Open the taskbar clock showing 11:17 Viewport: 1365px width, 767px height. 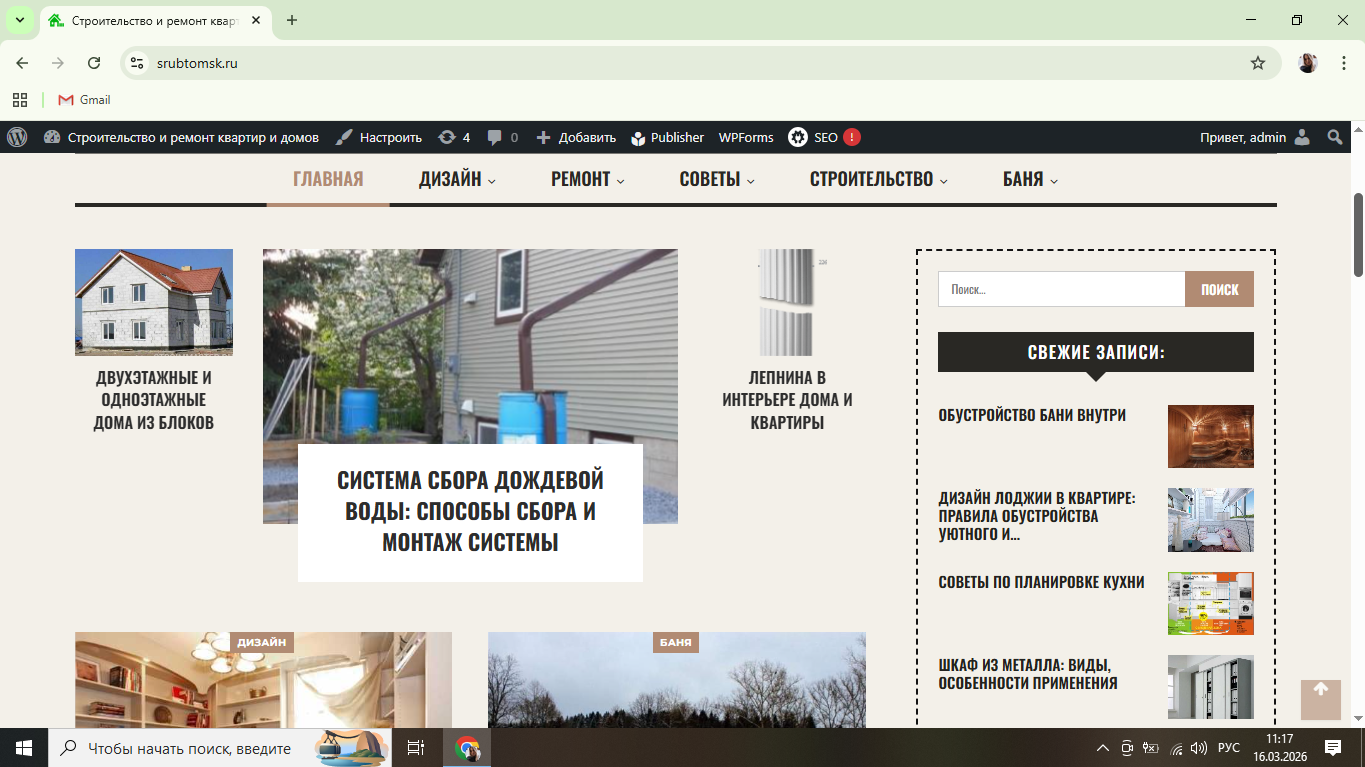tap(1280, 748)
